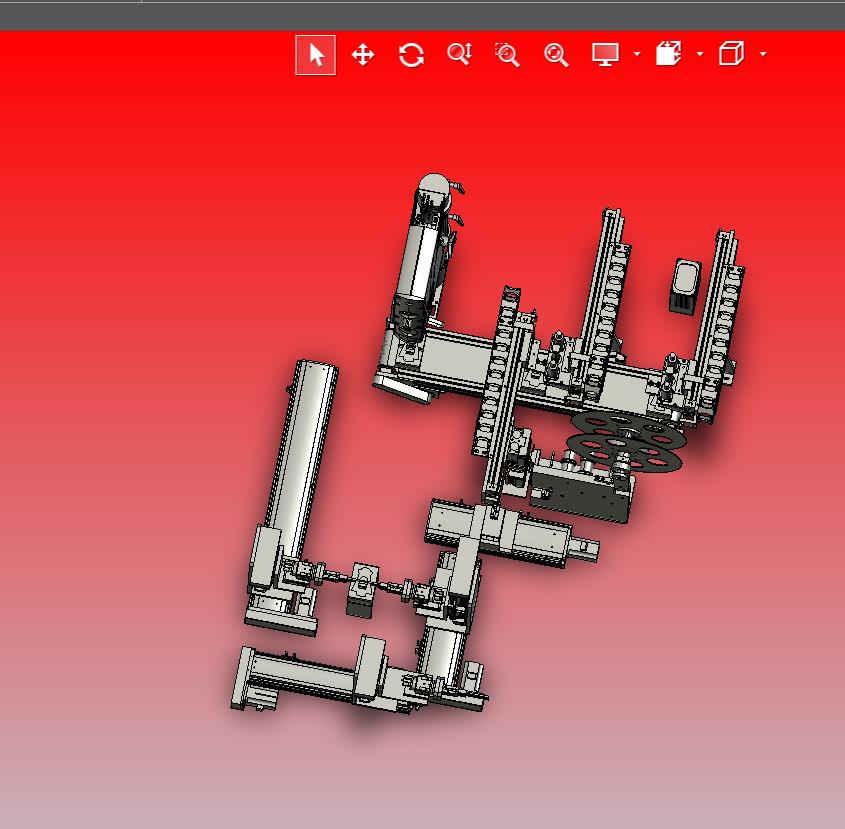Activate the Zoom in/out tool
Viewport: 845px width, 829px height.
(x=460, y=54)
